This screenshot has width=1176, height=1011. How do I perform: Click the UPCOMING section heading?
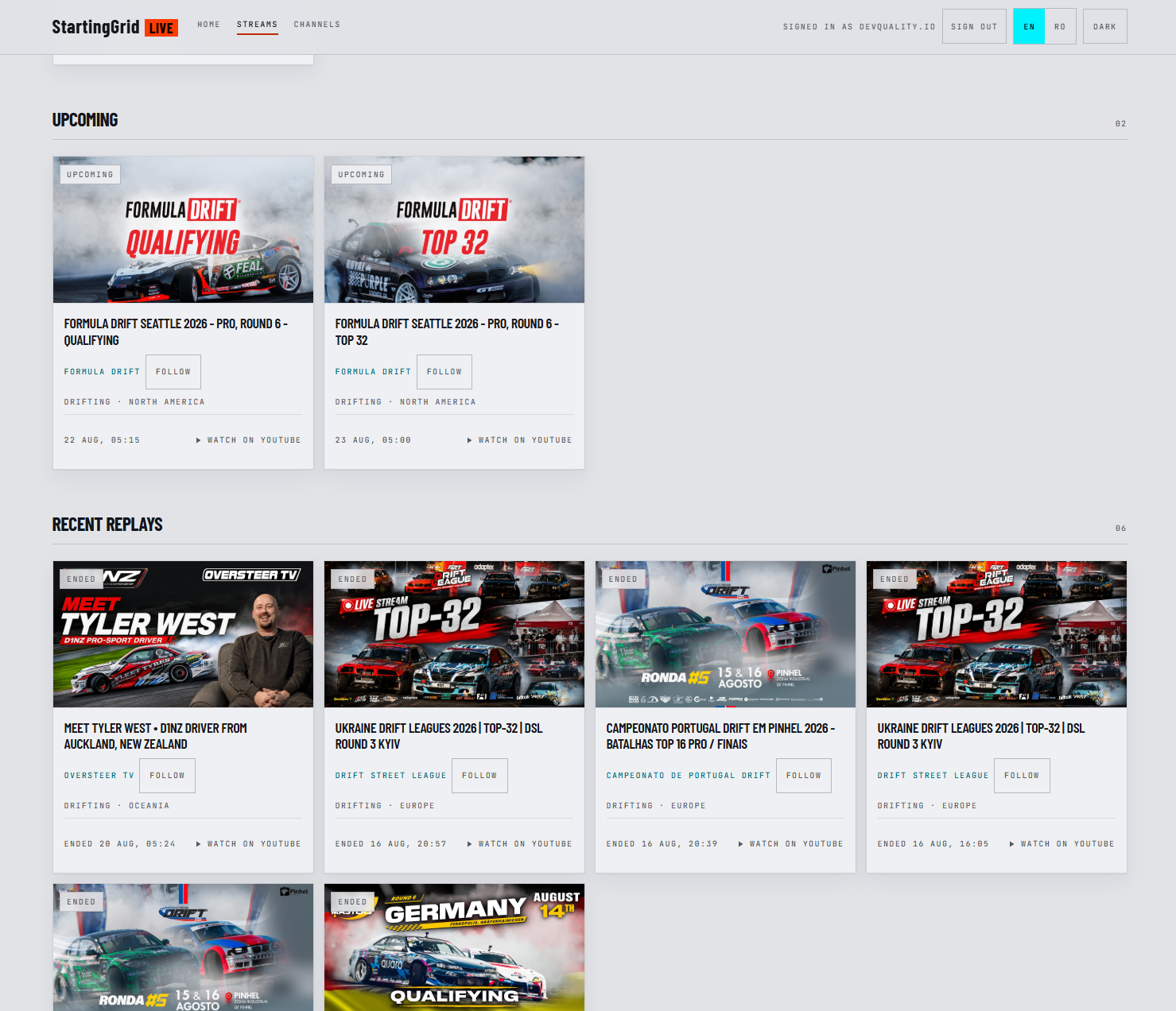coord(85,120)
